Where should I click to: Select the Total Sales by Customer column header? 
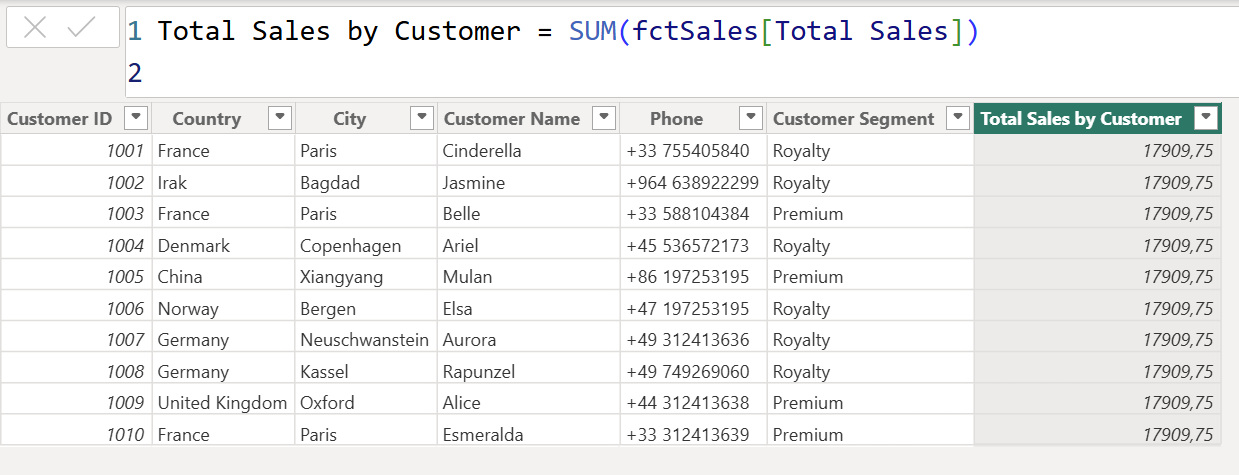coord(1080,119)
